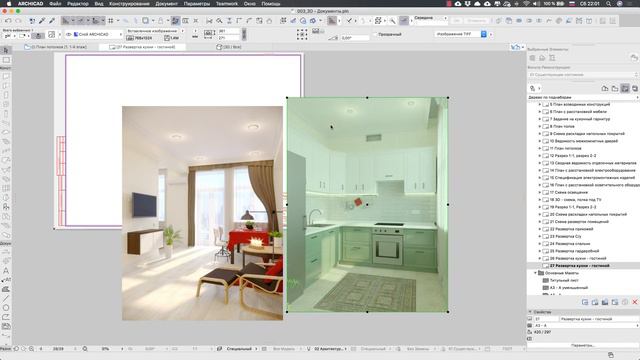Collapse the Основные Макеты folder
Viewport: 640px width, 360px height.
tap(535, 273)
